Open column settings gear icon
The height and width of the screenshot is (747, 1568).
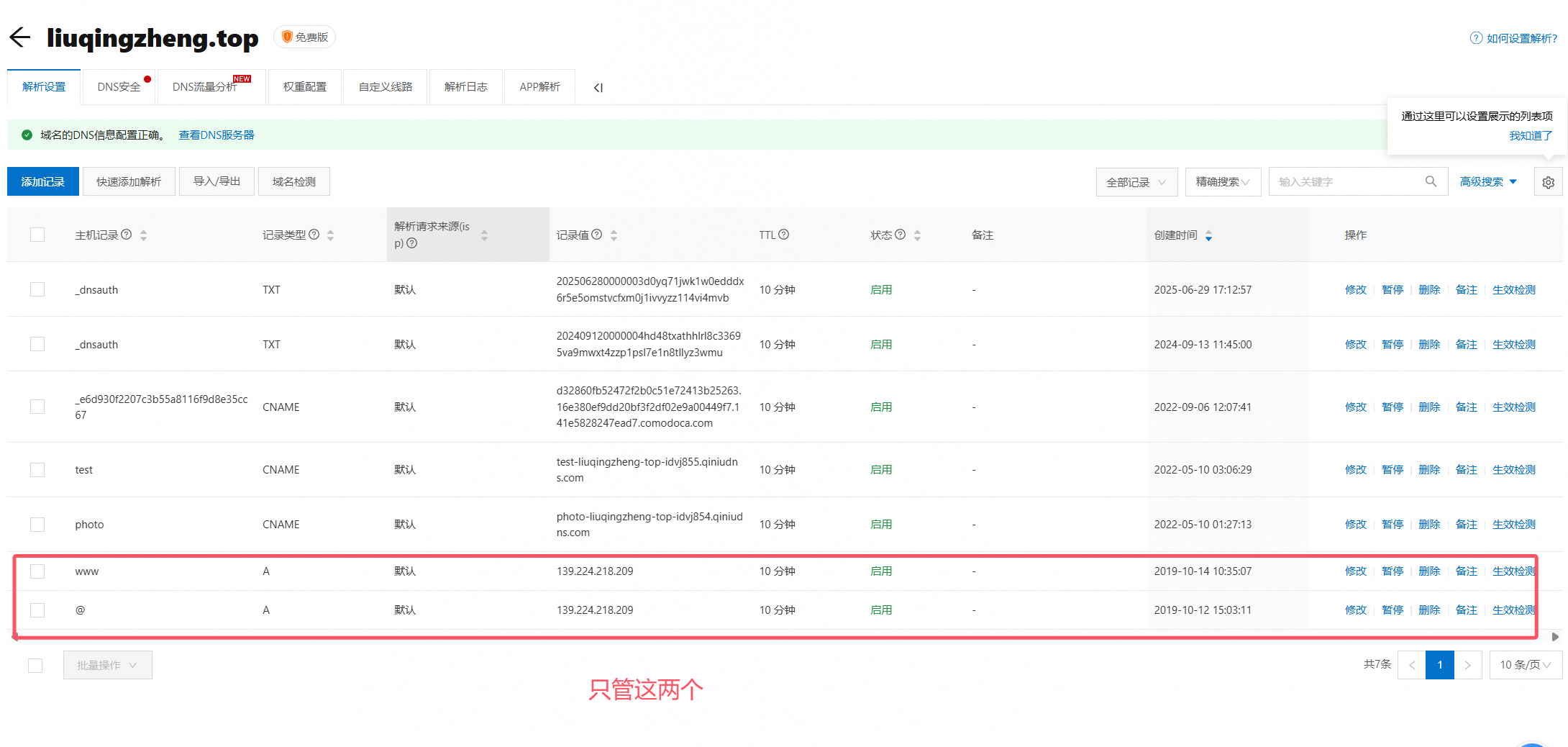(1548, 182)
